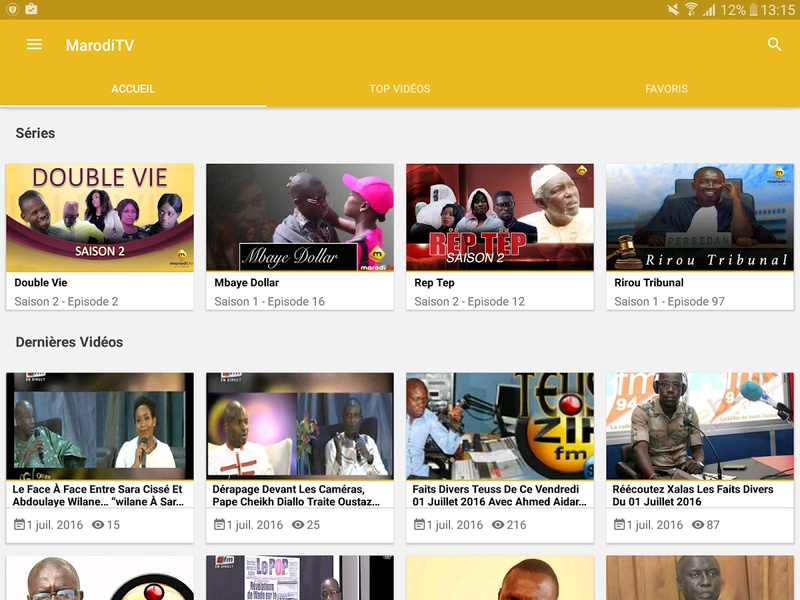The height and width of the screenshot is (600, 800).
Task: Tap the clipboard-check notification icon
Action: [x=31, y=9]
